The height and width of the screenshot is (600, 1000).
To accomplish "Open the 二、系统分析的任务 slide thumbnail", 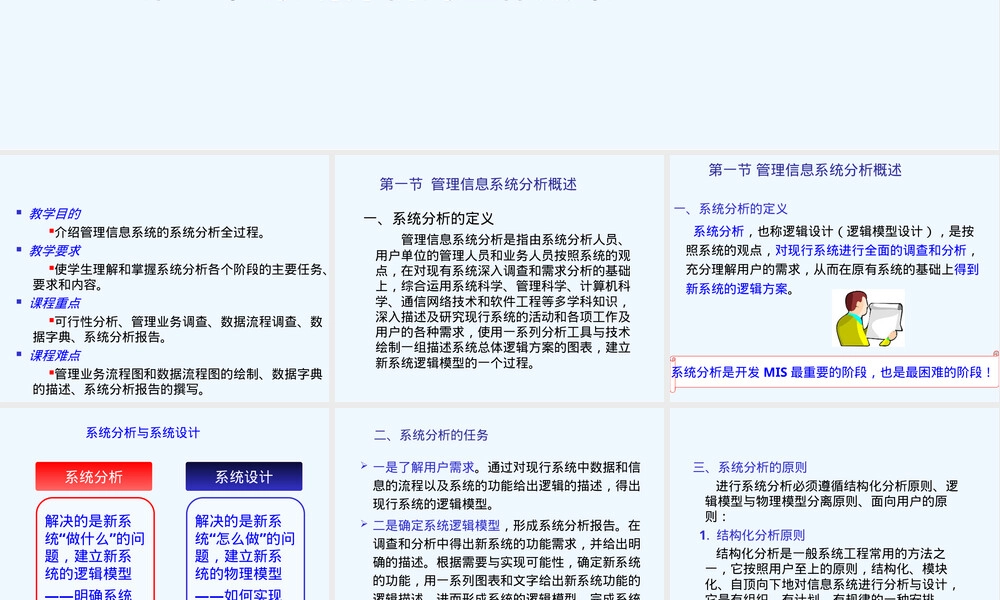I will [x=499, y=504].
